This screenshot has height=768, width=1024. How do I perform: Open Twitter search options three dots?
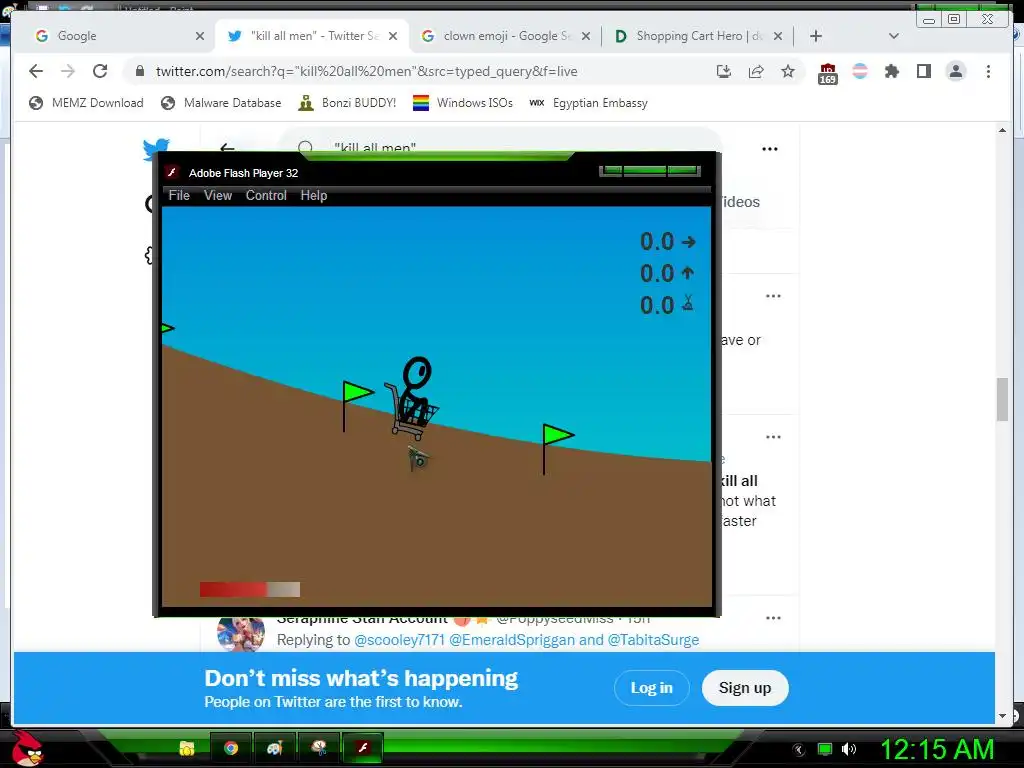[770, 149]
